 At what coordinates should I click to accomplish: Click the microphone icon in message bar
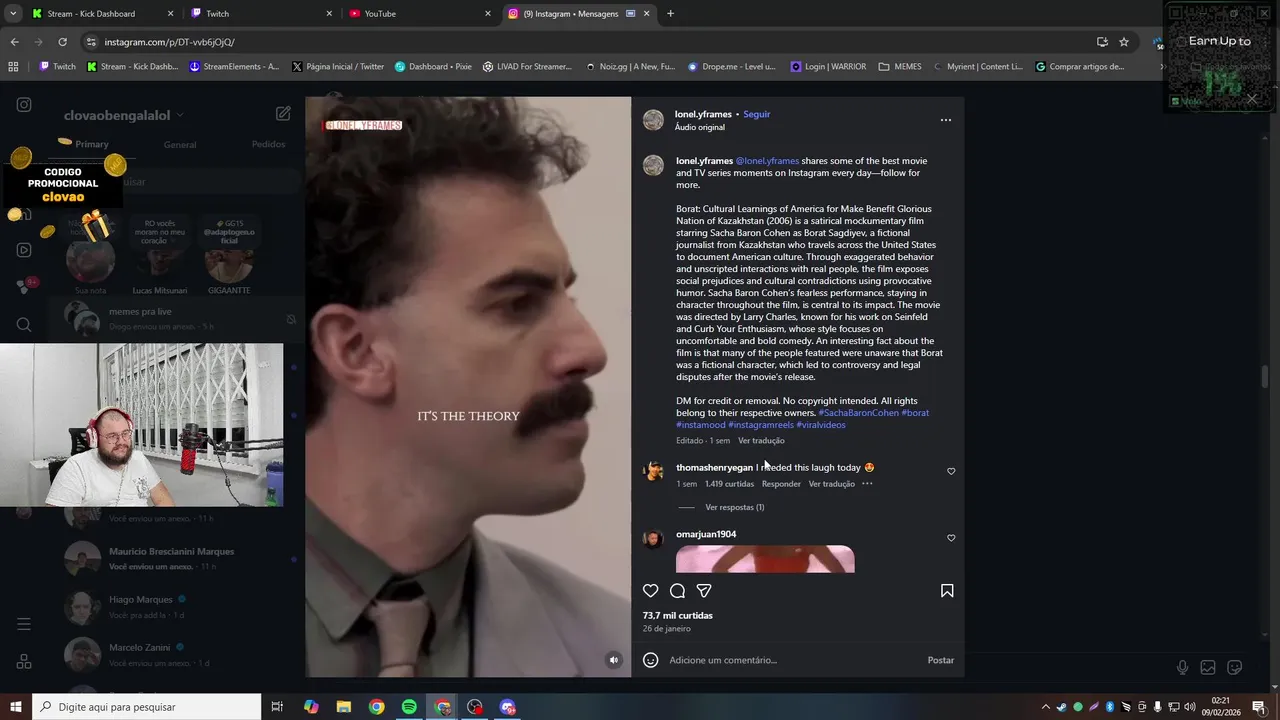tap(1182, 668)
